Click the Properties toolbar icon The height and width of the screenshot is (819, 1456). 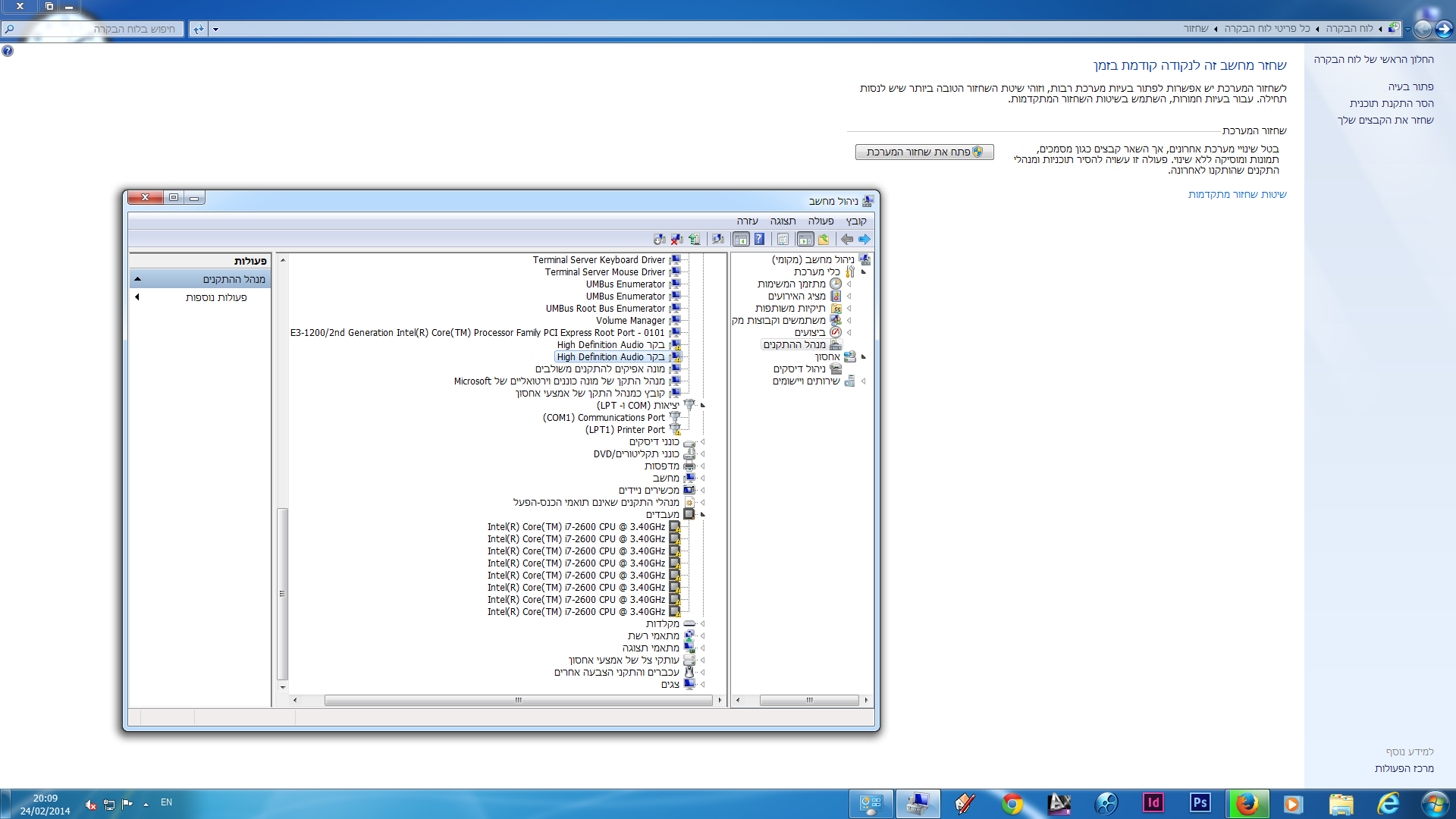783,240
